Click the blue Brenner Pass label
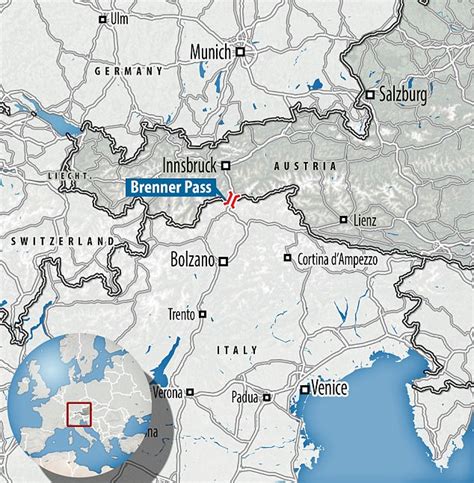Viewport: 474px width, 483px height. tap(171, 187)
